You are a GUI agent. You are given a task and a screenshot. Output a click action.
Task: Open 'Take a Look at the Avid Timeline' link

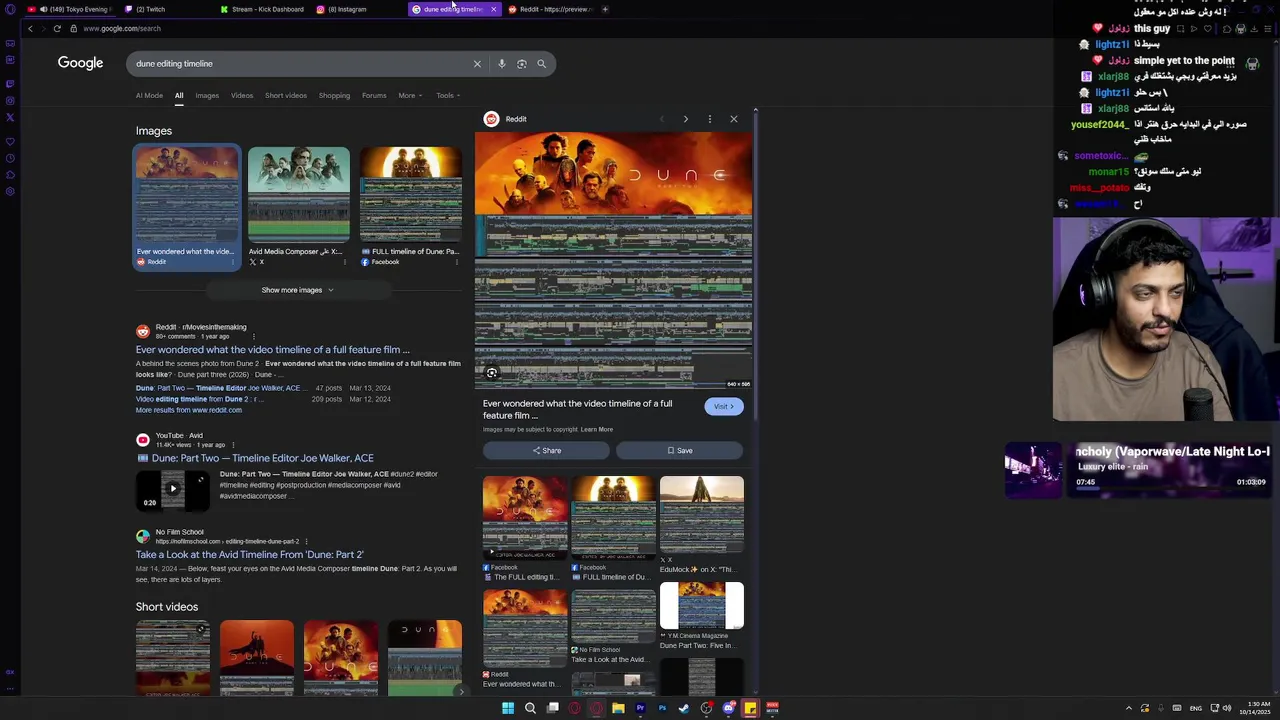point(250,554)
